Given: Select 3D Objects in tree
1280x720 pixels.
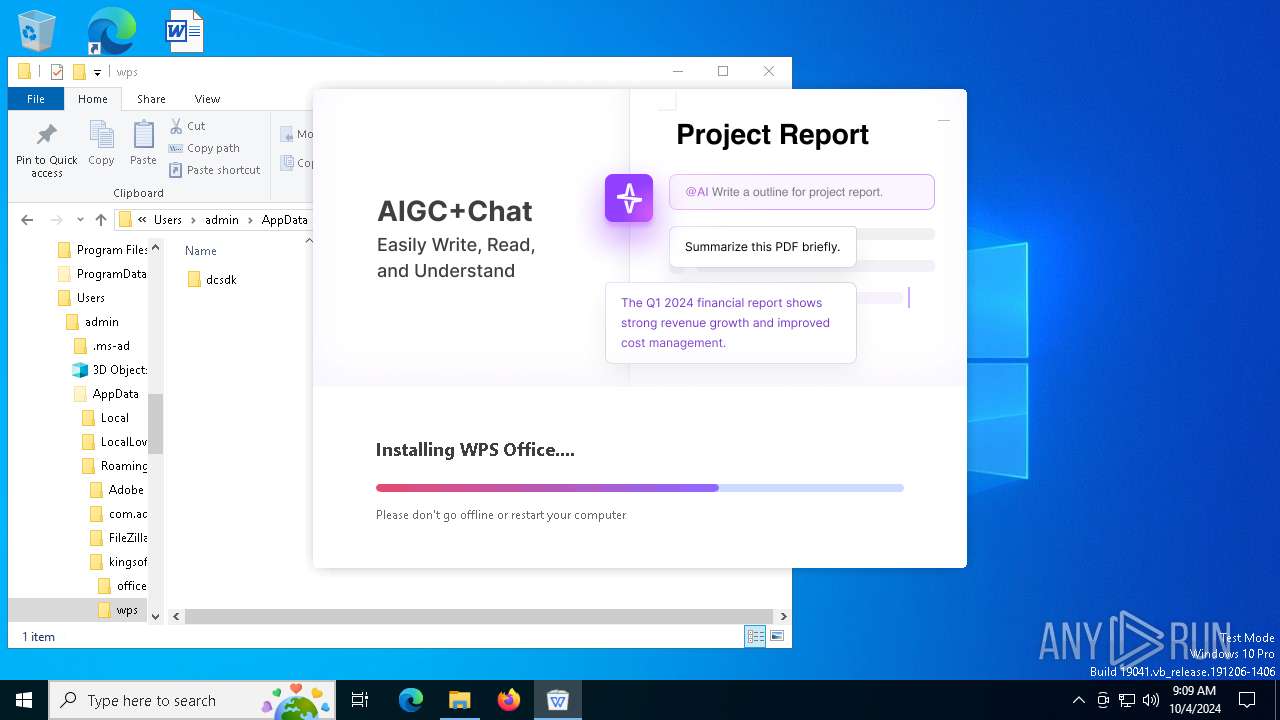Looking at the screenshot, I should coord(110,370).
